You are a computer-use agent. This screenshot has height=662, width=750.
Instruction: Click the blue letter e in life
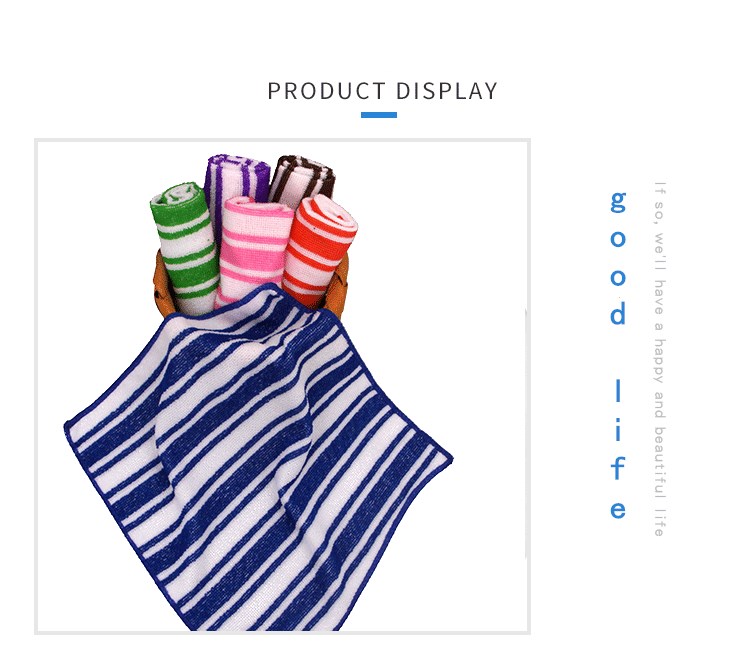pyautogui.click(x=618, y=510)
